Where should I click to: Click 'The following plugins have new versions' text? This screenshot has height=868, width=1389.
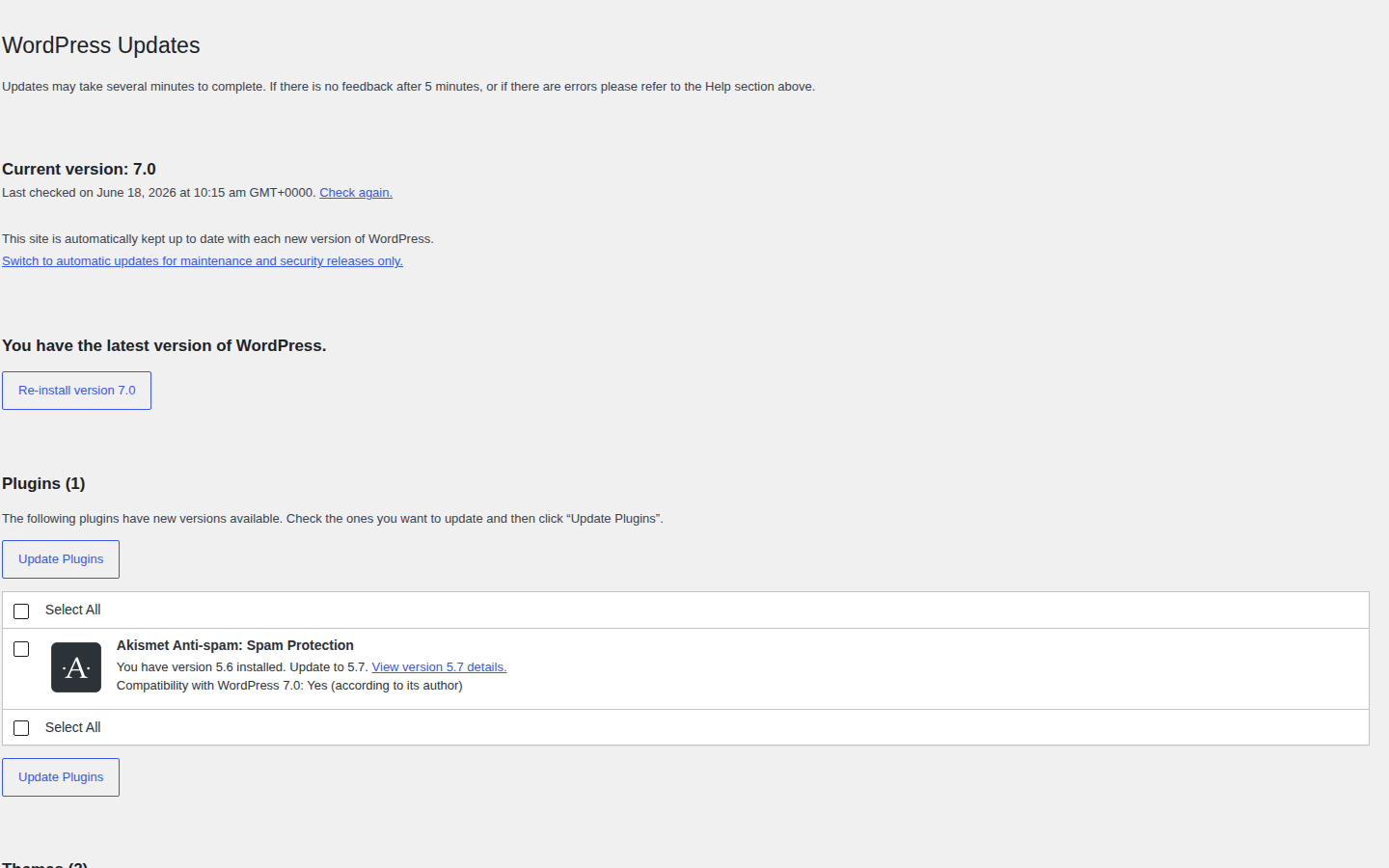tap(333, 519)
